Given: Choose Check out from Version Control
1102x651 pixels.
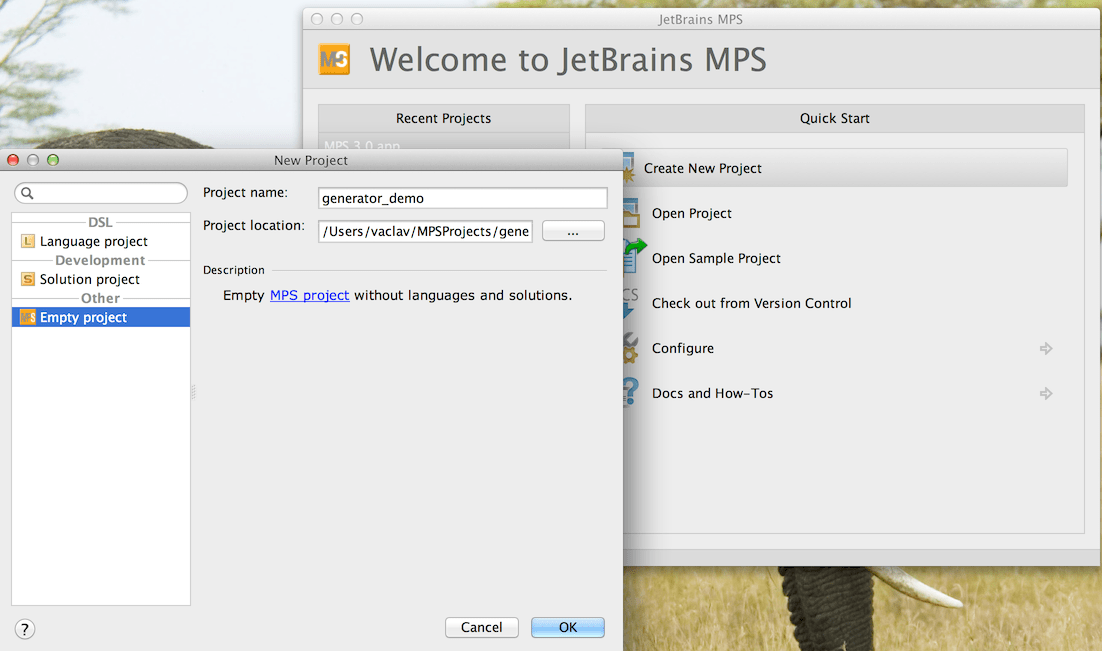Looking at the screenshot, I should pos(751,303).
